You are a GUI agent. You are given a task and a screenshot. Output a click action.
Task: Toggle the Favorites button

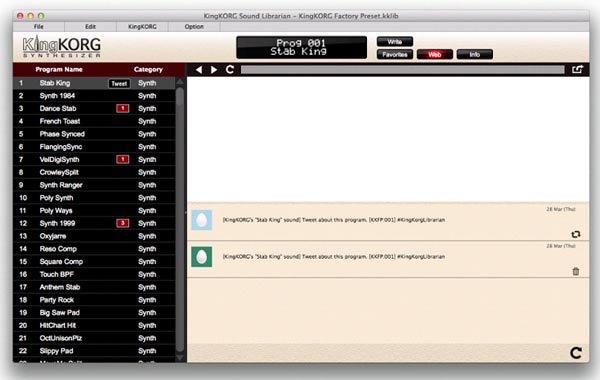[395, 54]
